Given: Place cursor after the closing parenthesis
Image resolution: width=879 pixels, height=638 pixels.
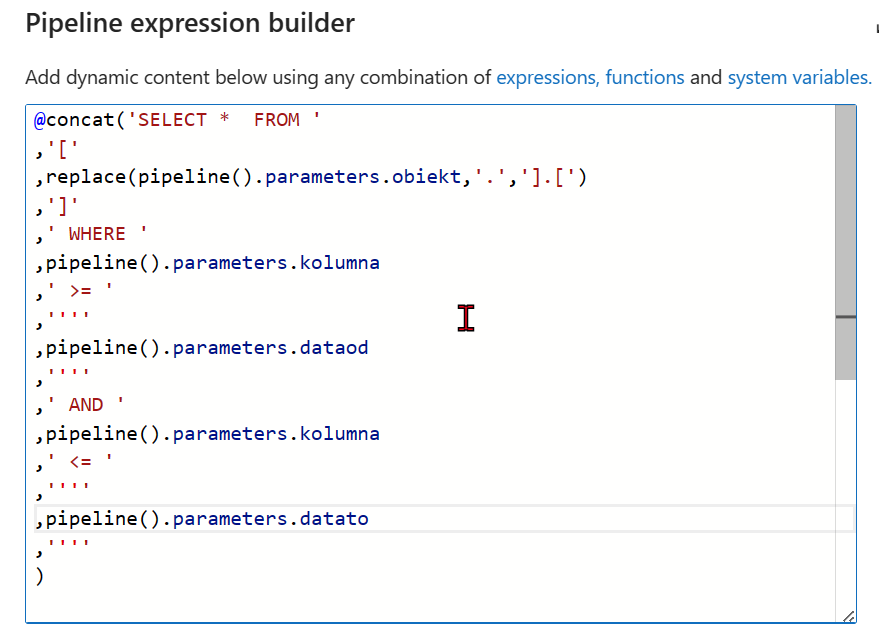Looking at the screenshot, I should tap(46, 576).
